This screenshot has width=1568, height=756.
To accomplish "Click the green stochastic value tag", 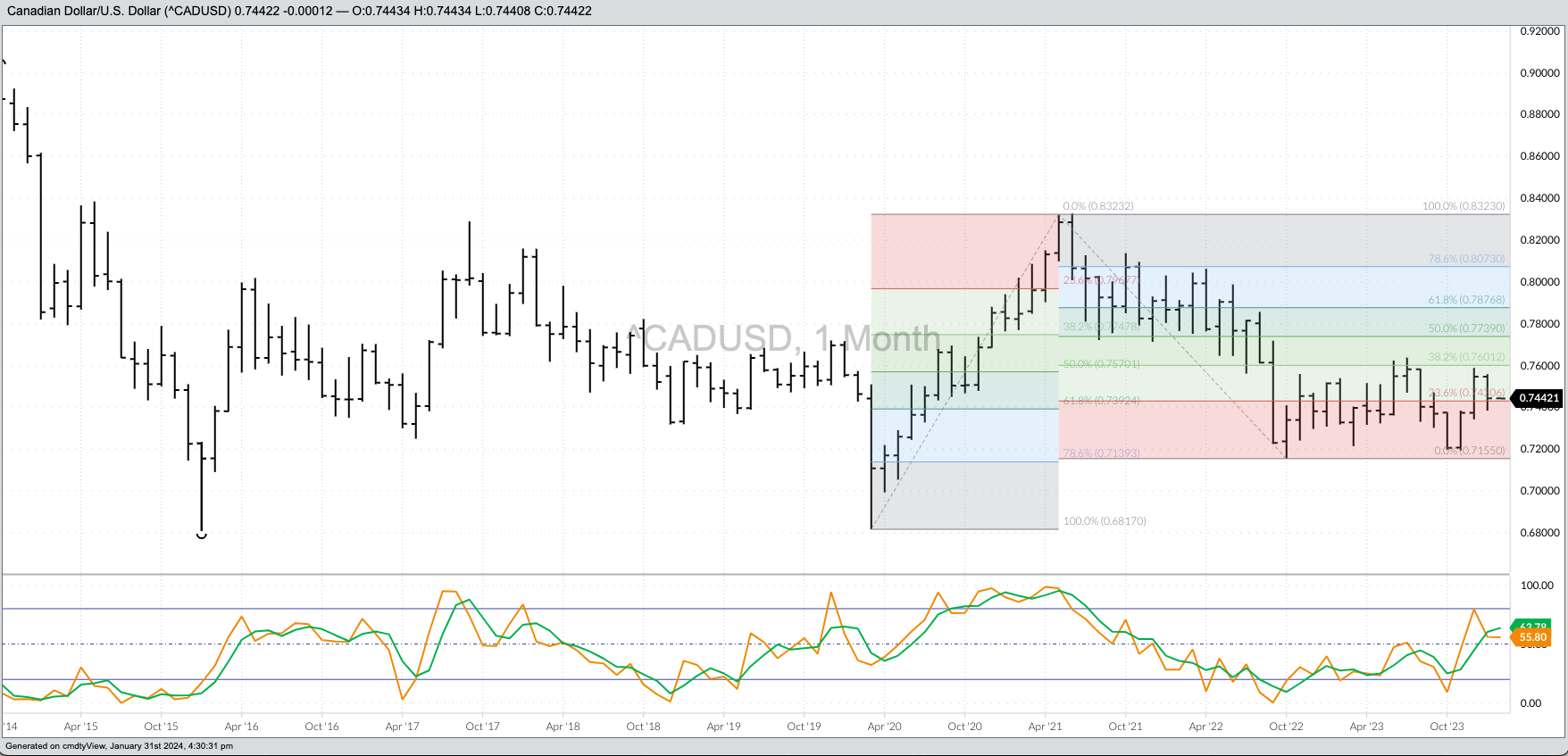I will (x=1533, y=626).
